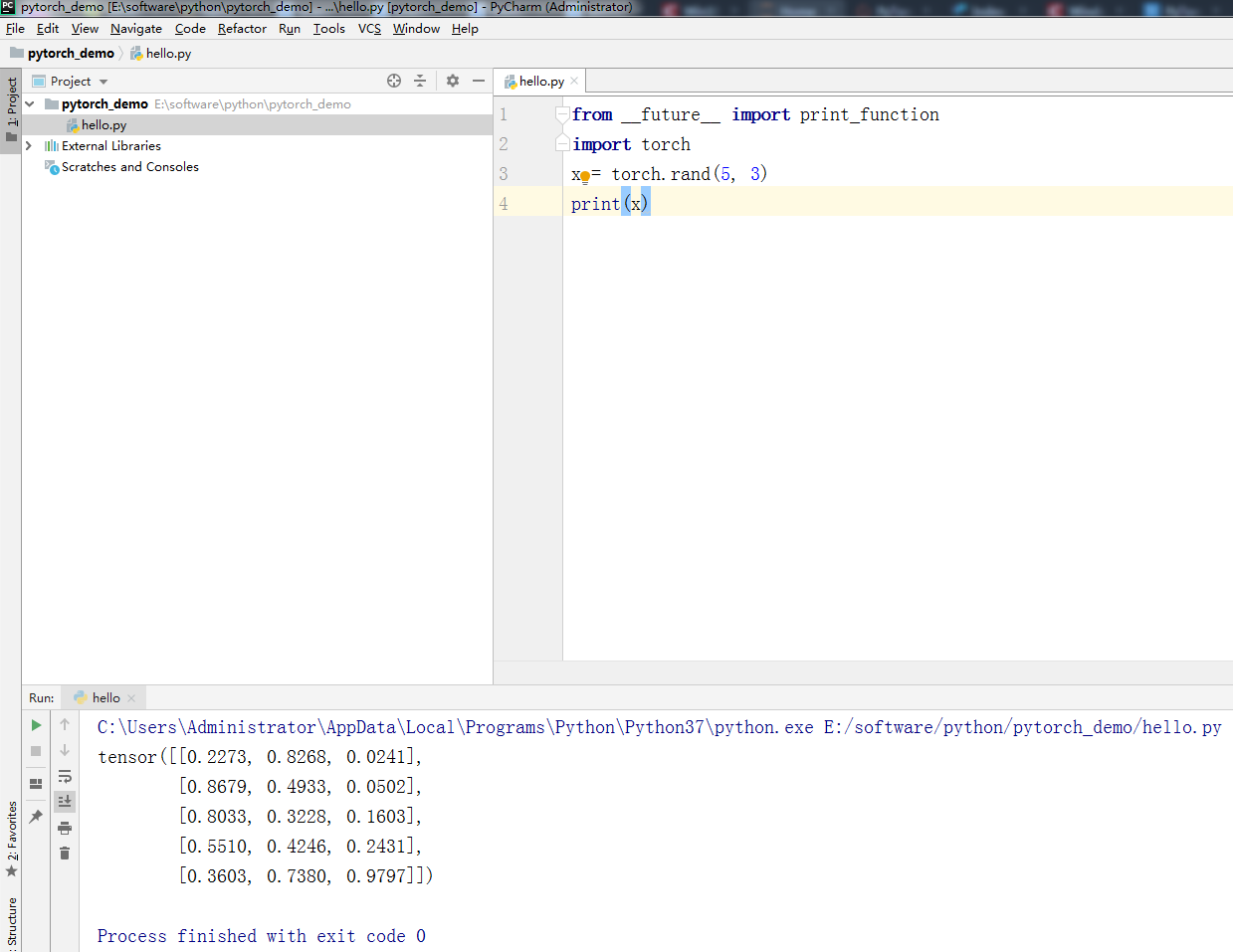The height and width of the screenshot is (952, 1233).
Task: Click the yellow lightbulb intention icon on line 3
Action: tap(585, 177)
